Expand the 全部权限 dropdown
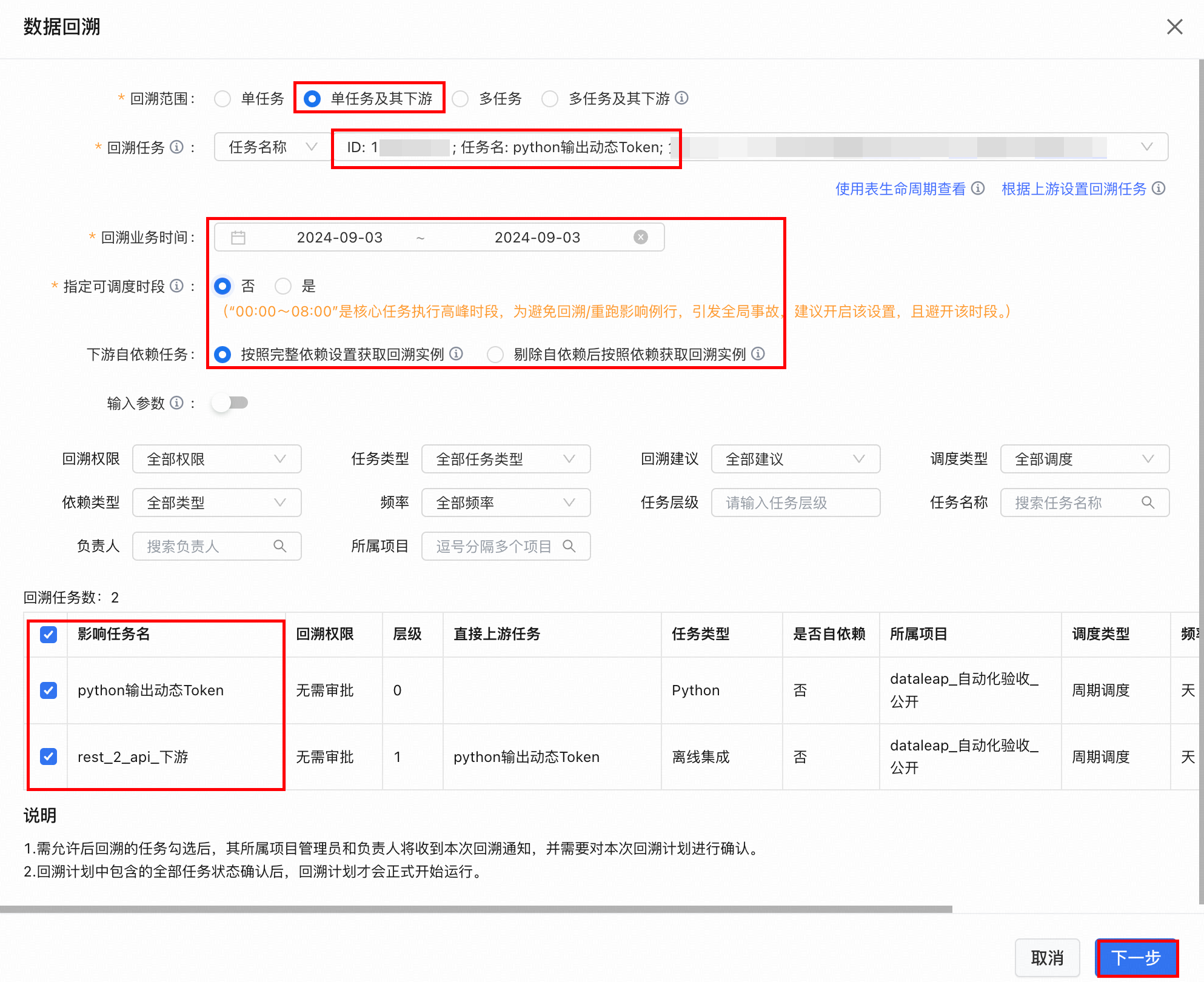Image resolution: width=1204 pixels, height=982 pixels. tap(216, 459)
